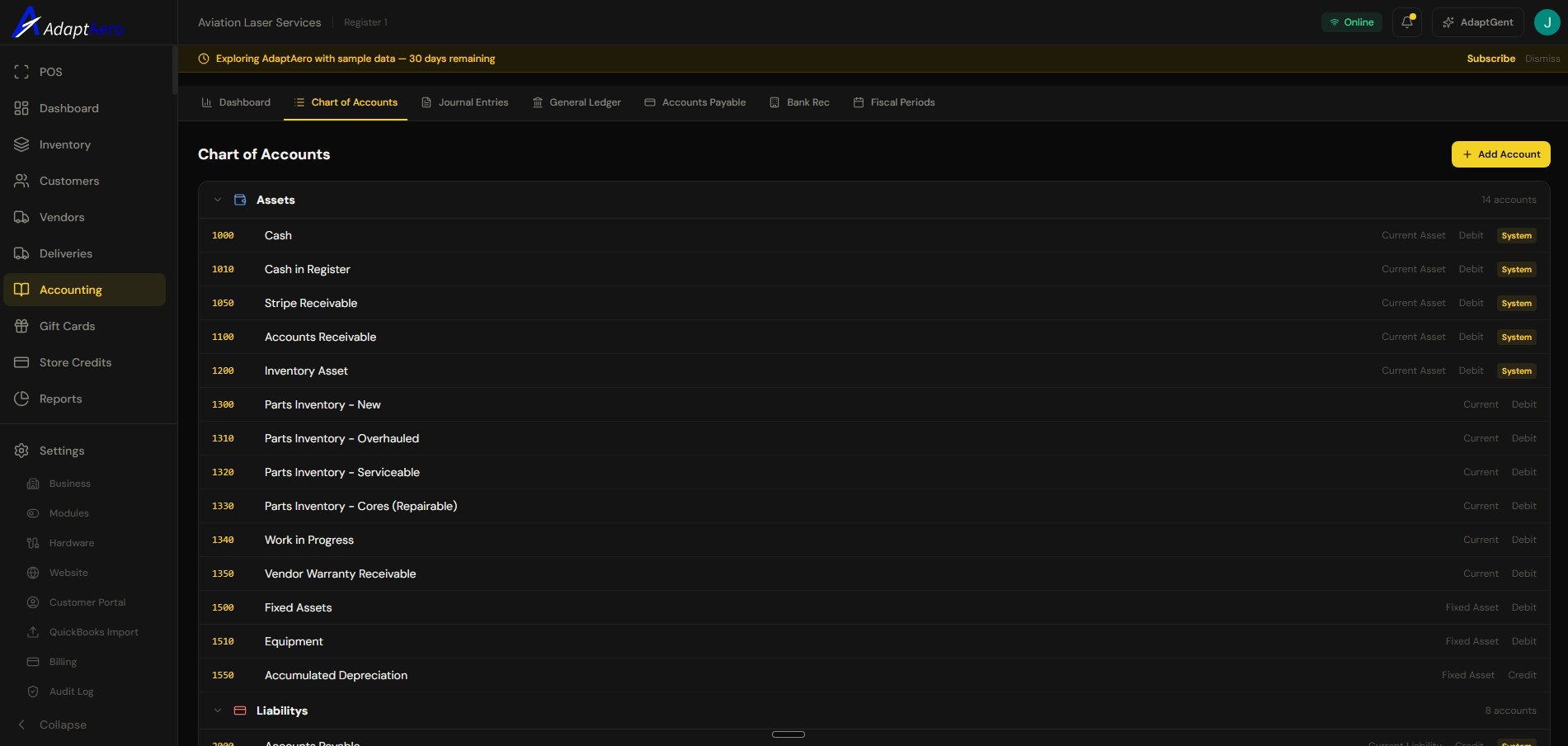1568x746 pixels.
Task: Collapse the Assets account group
Action: pyautogui.click(x=218, y=199)
